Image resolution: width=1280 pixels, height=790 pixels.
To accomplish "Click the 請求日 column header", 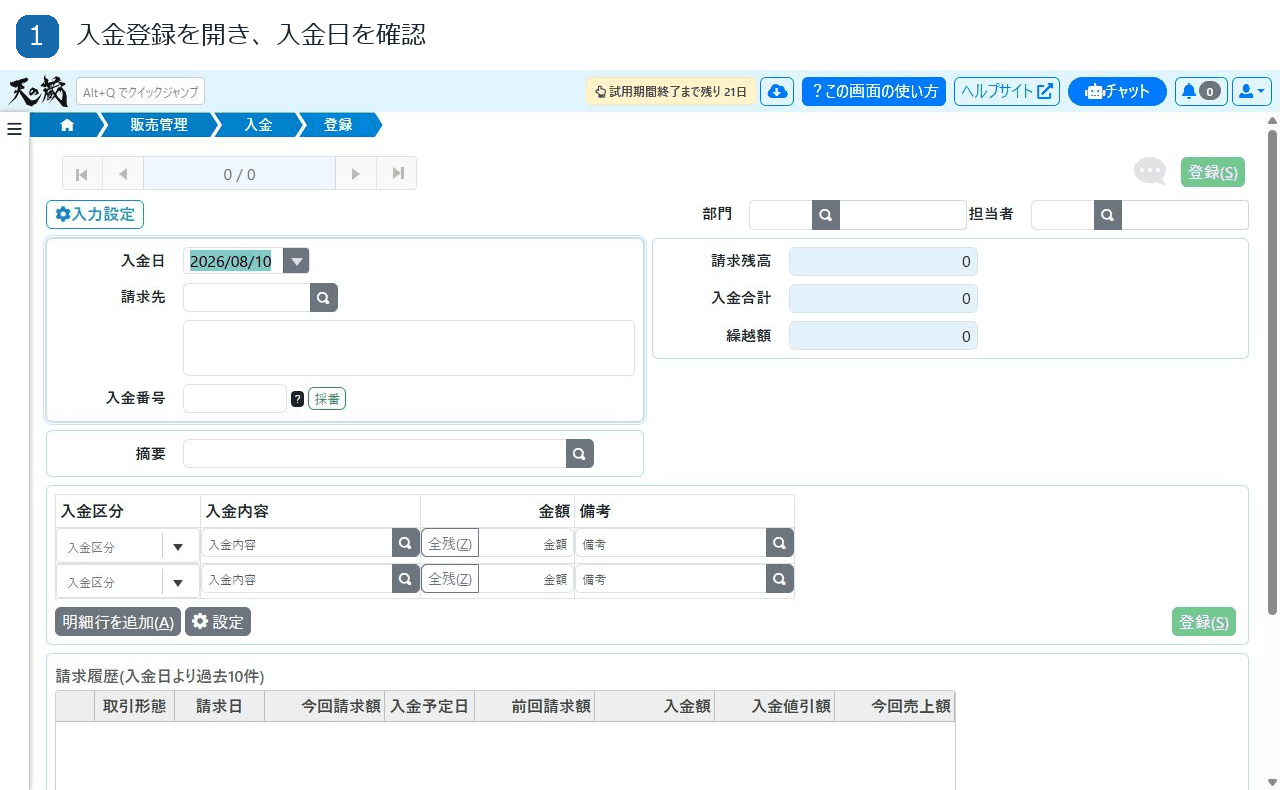I will pos(220,706).
